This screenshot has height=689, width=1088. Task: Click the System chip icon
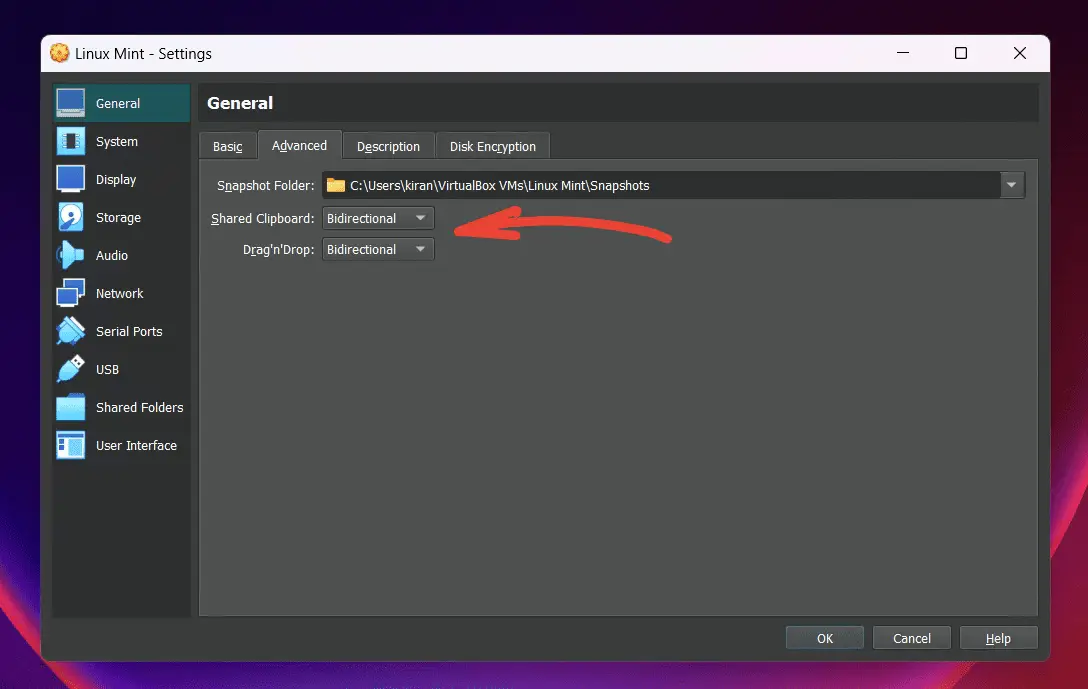tap(70, 142)
